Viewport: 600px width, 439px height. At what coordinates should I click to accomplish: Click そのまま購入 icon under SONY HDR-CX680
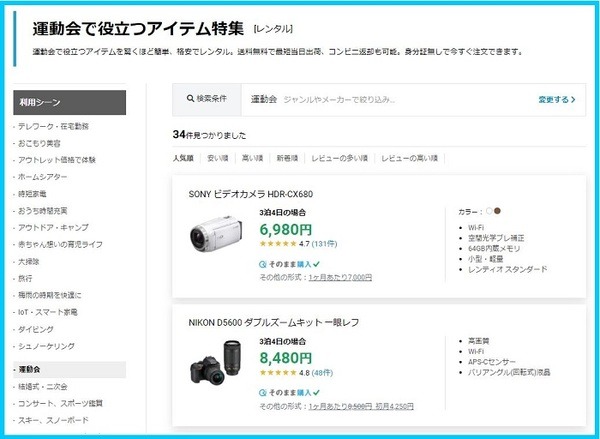(262, 264)
